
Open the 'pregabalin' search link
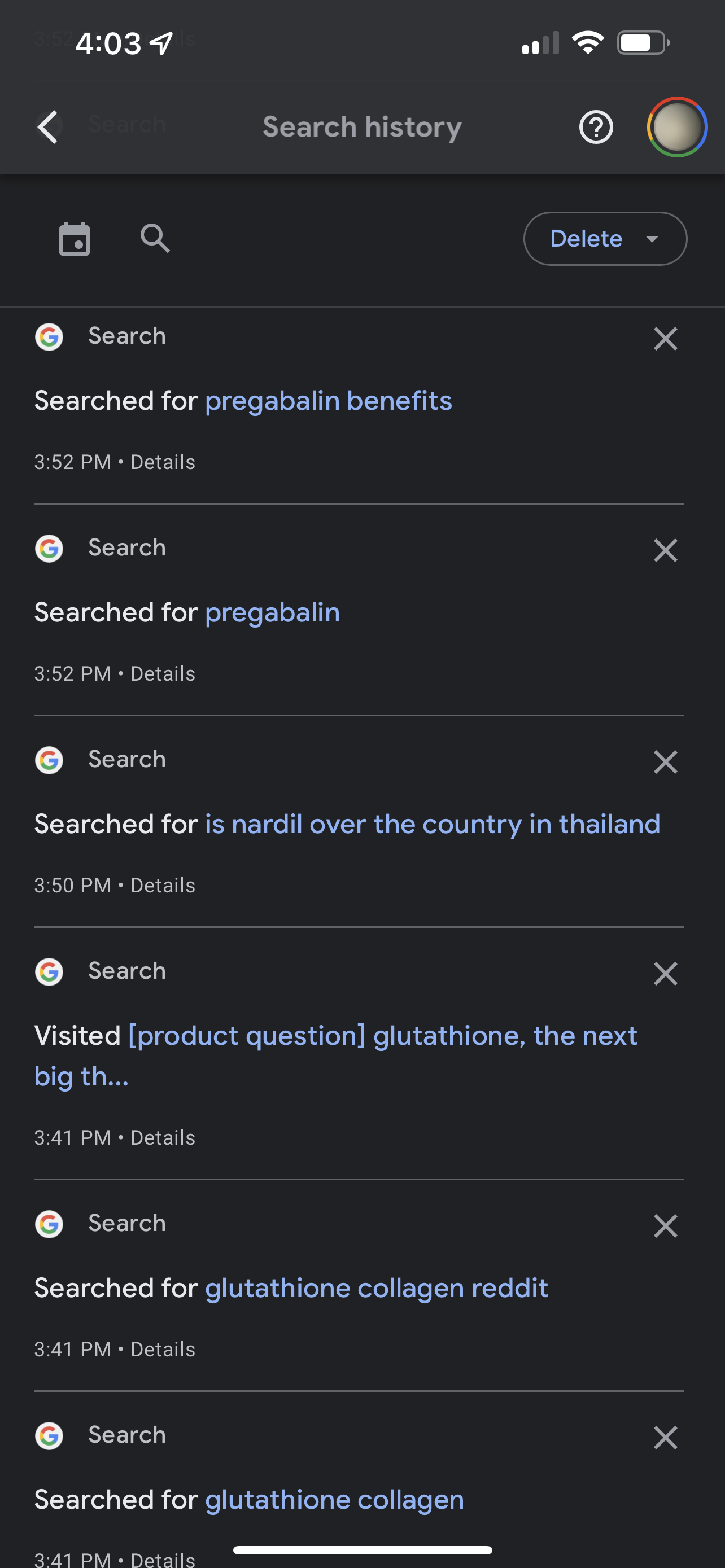272,613
